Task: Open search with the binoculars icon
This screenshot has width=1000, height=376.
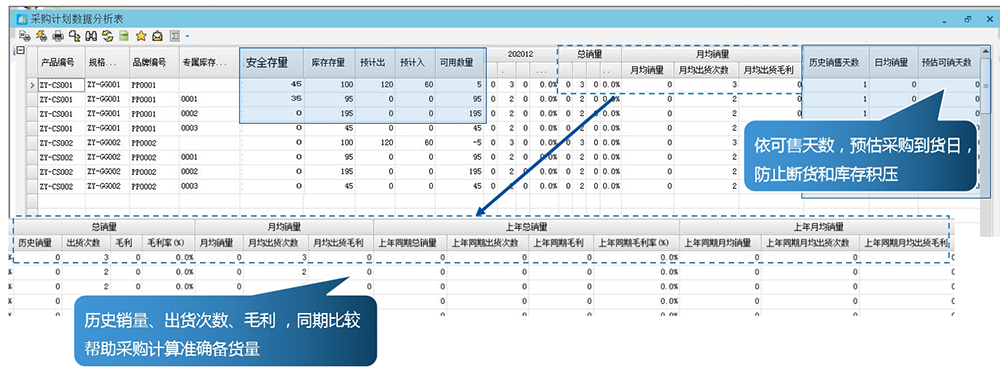Action: point(91,36)
